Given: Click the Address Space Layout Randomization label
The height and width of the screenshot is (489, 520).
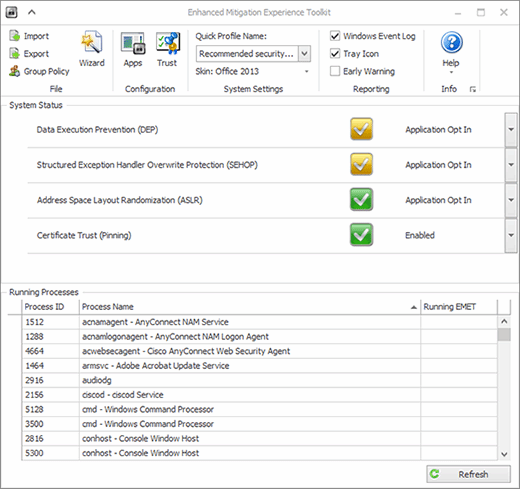Looking at the screenshot, I should pyautogui.click(x=120, y=200).
